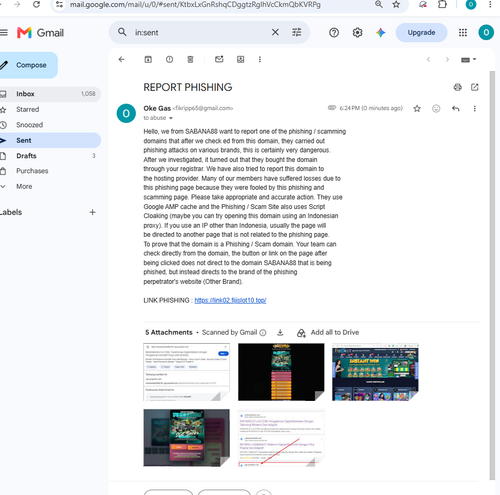Open black background attachment thumbnail
500x495 pixels.
click(x=281, y=372)
